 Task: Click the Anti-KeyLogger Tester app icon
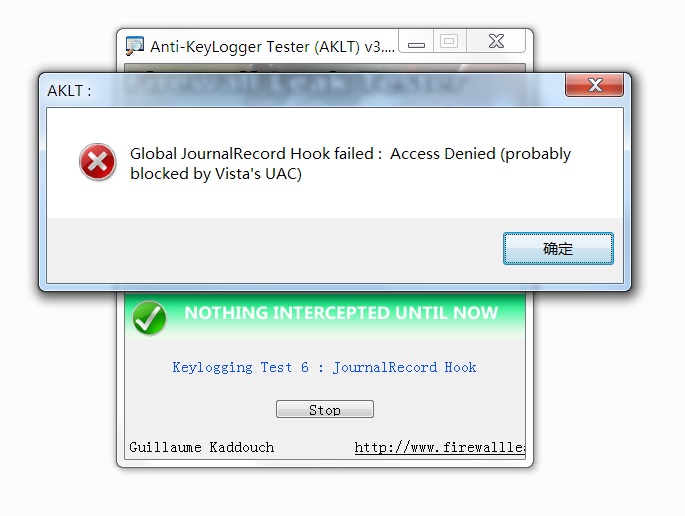135,45
